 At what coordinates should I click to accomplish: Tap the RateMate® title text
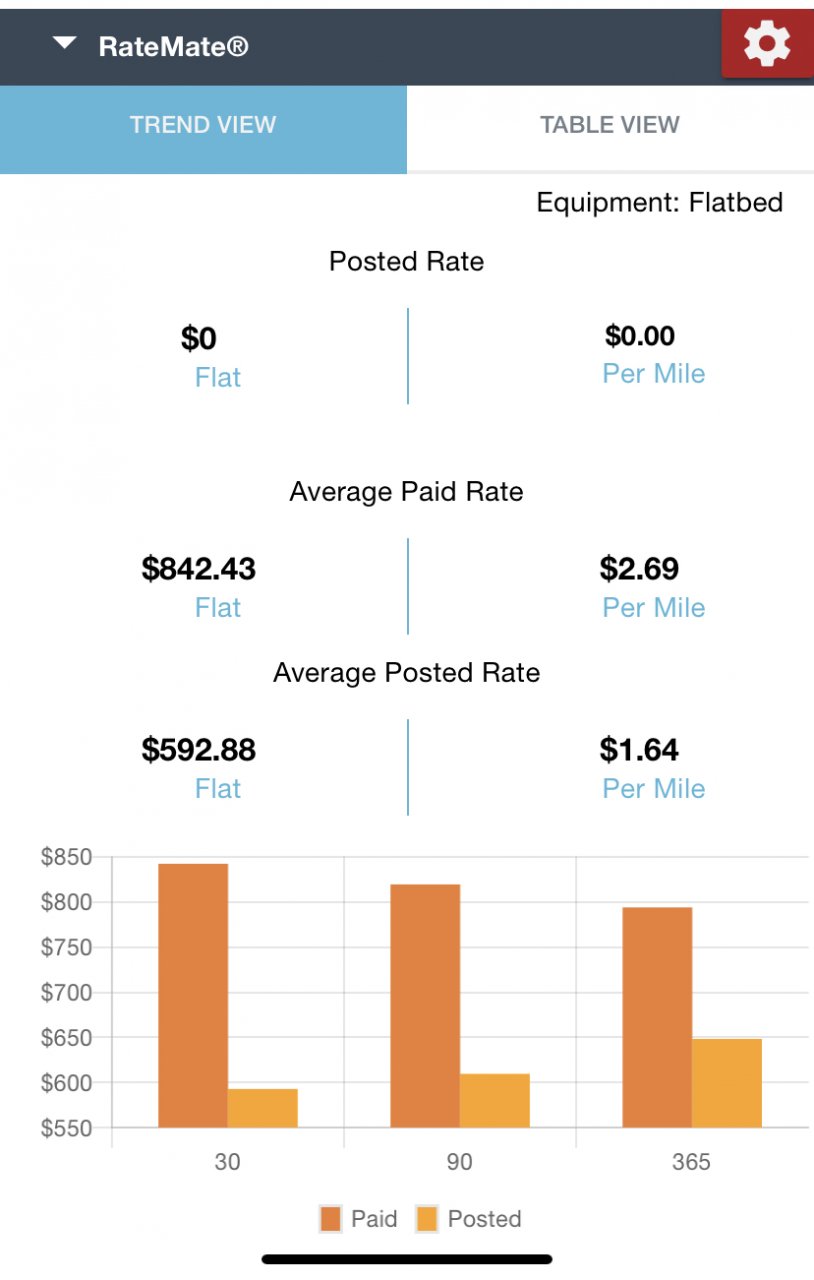pos(173,46)
